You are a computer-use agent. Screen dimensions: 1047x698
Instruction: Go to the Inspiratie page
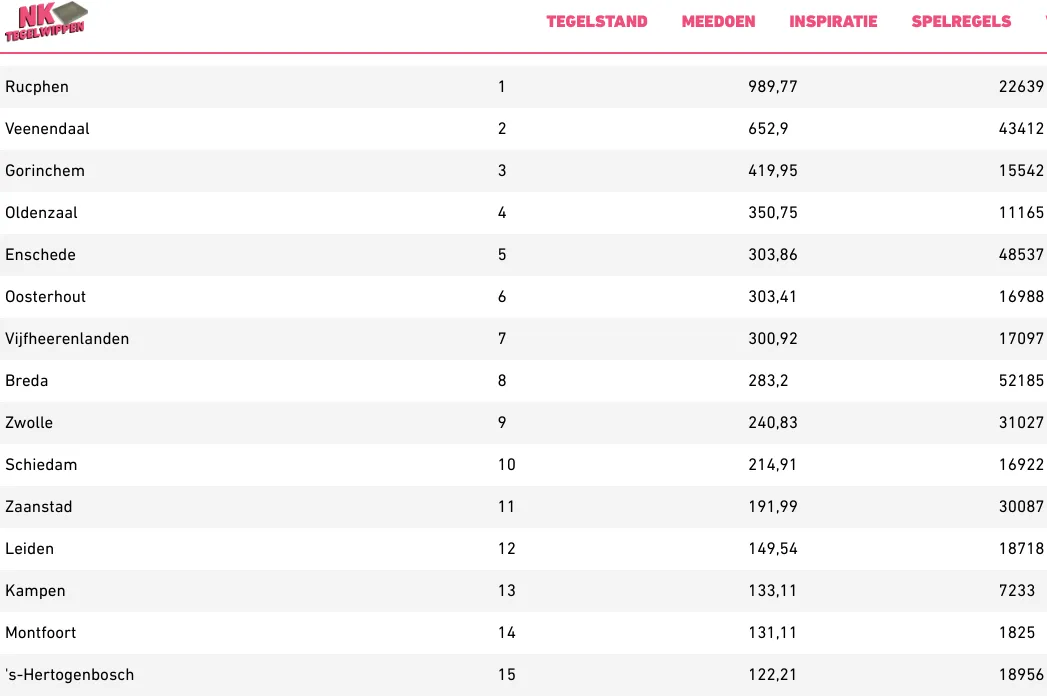(833, 21)
